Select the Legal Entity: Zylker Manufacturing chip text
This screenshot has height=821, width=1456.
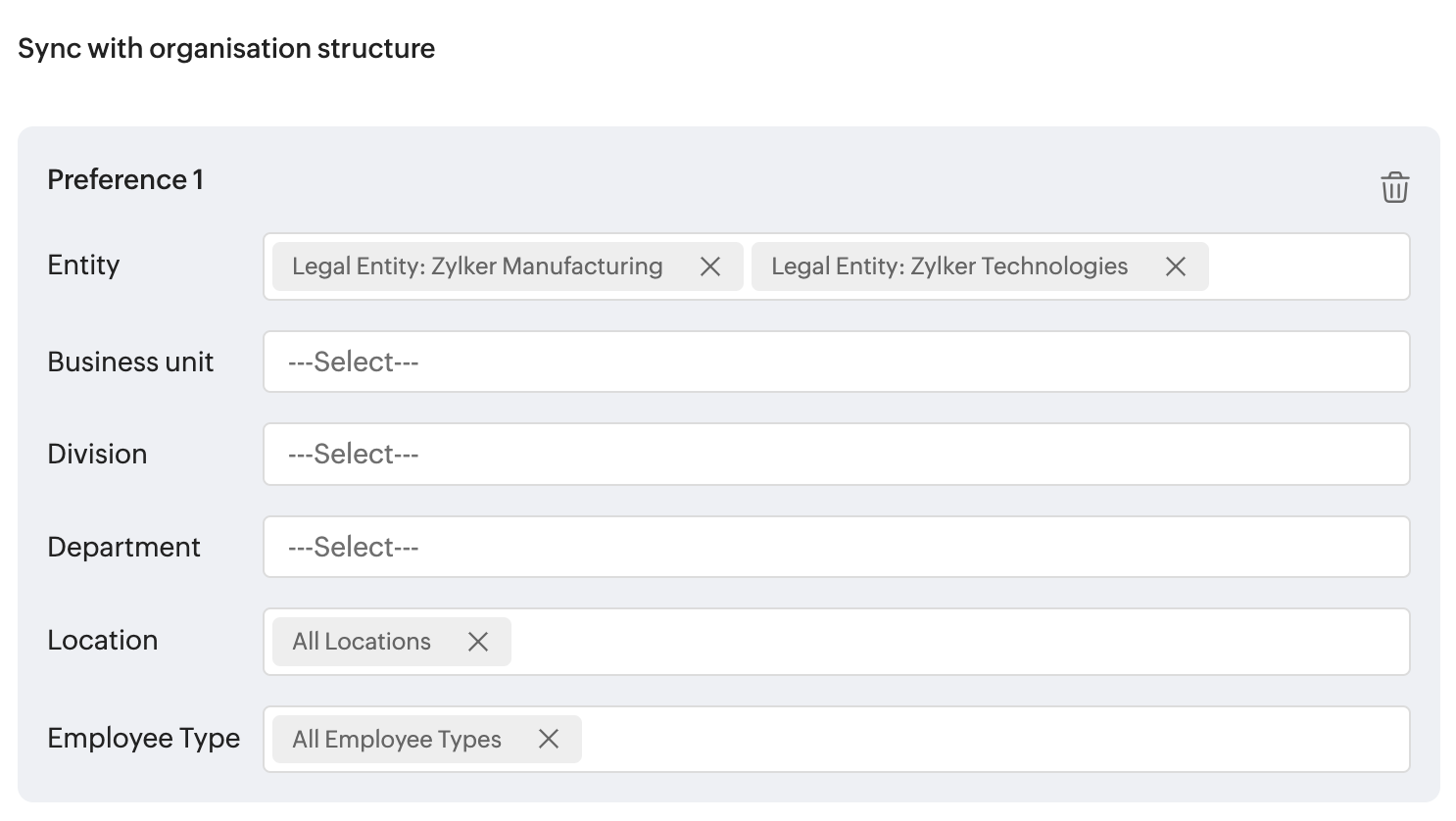point(477,266)
